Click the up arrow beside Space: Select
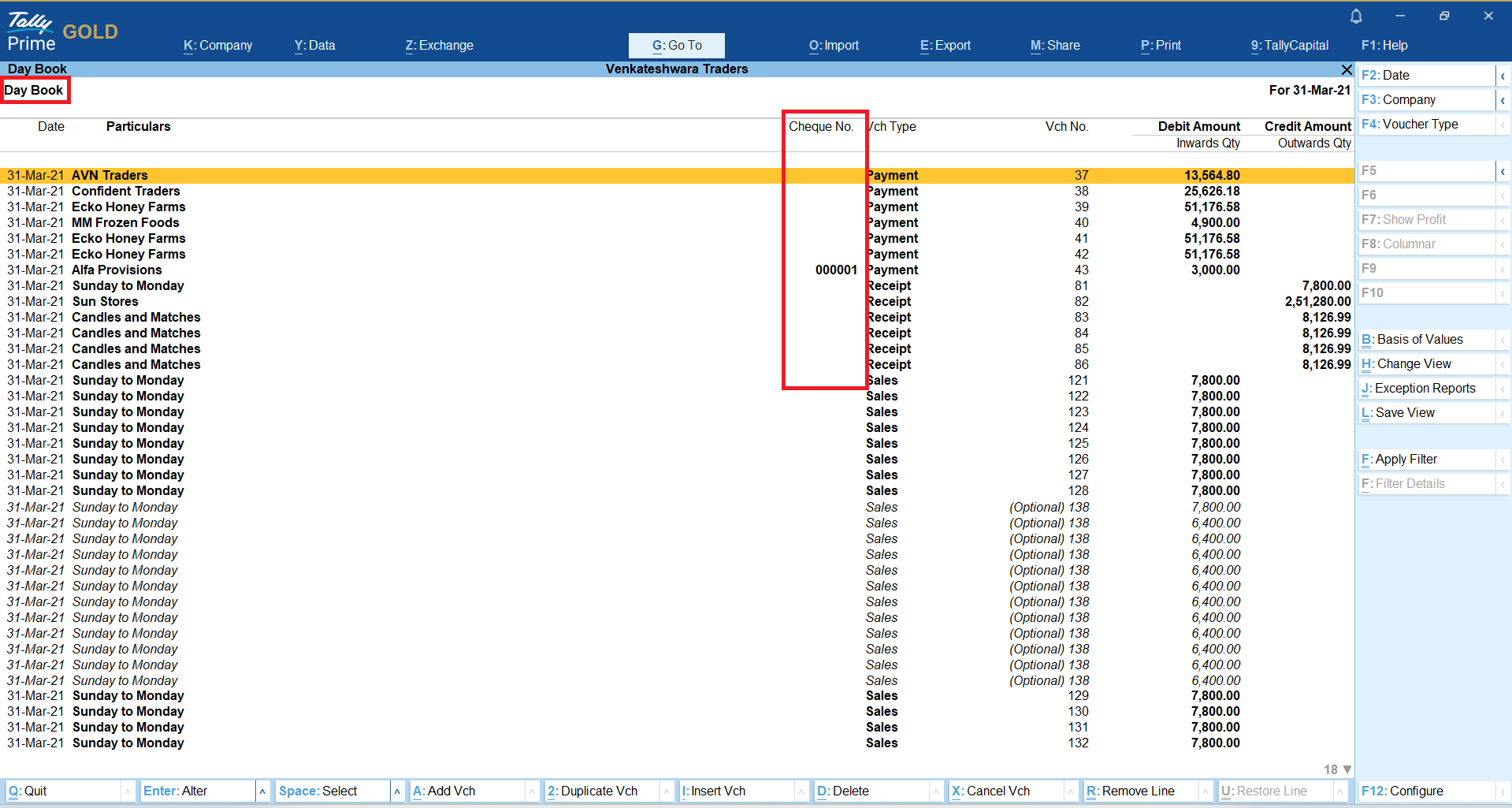This screenshot has width=1512, height=808. click(x=397, y=791)
